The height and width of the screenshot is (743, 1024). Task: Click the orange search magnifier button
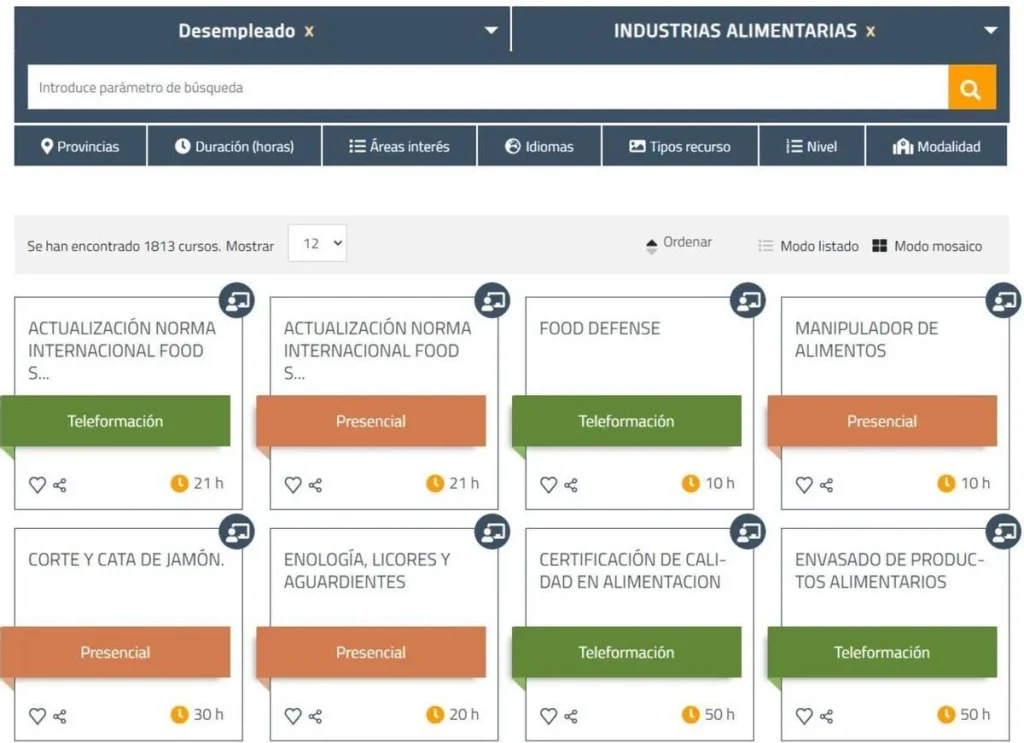coord(971,87)
